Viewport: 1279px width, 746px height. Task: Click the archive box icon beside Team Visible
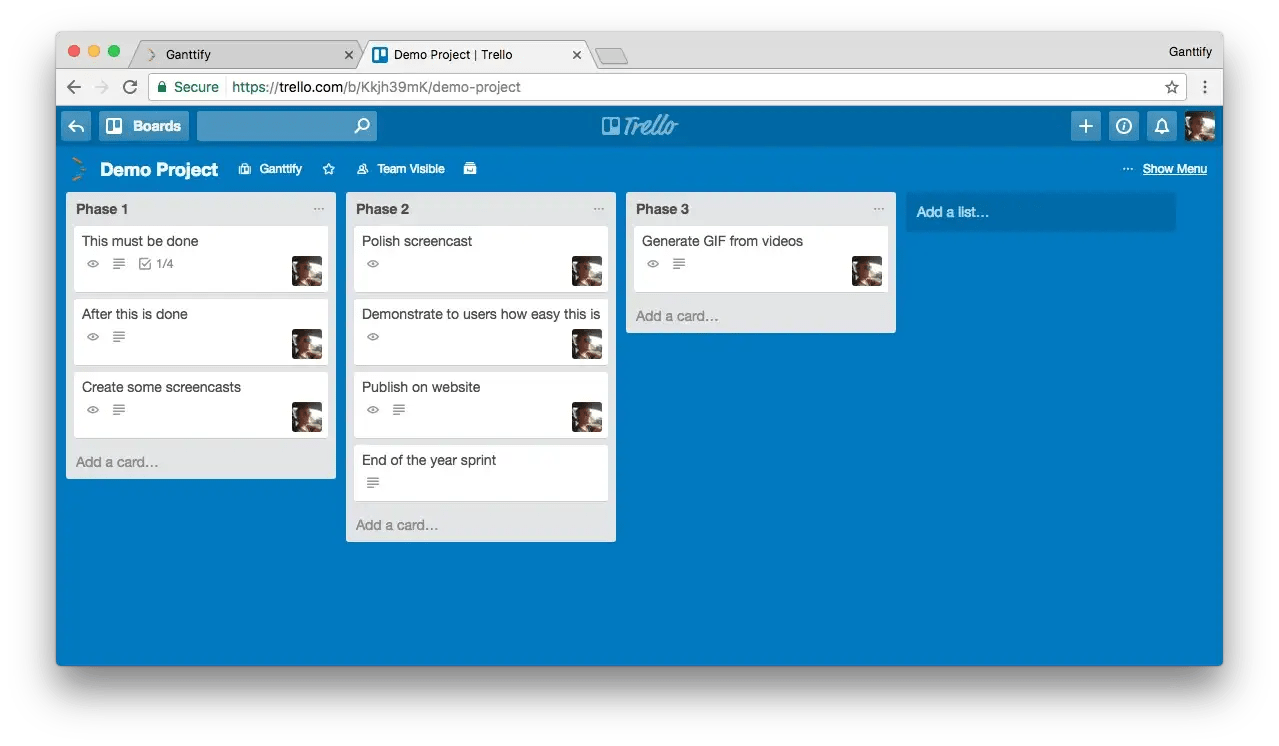click(469, 168)
